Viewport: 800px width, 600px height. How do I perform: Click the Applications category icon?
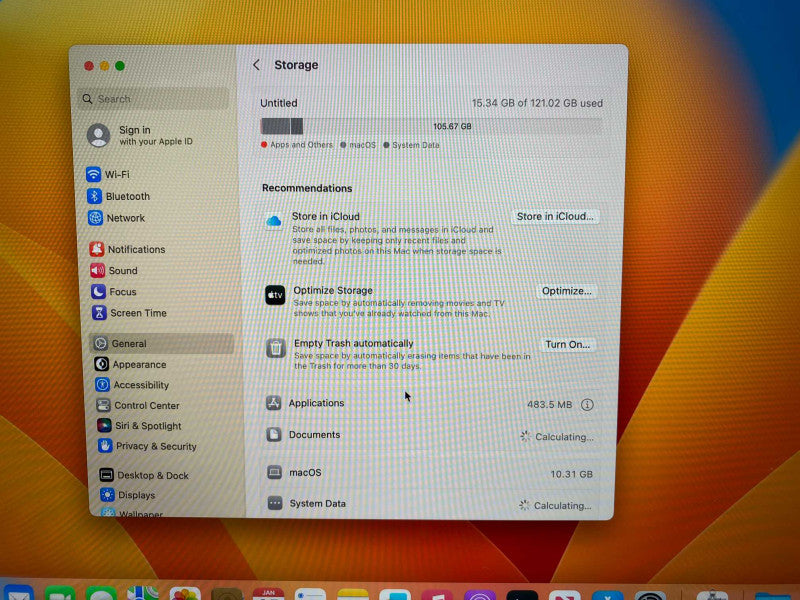[273, 403]
